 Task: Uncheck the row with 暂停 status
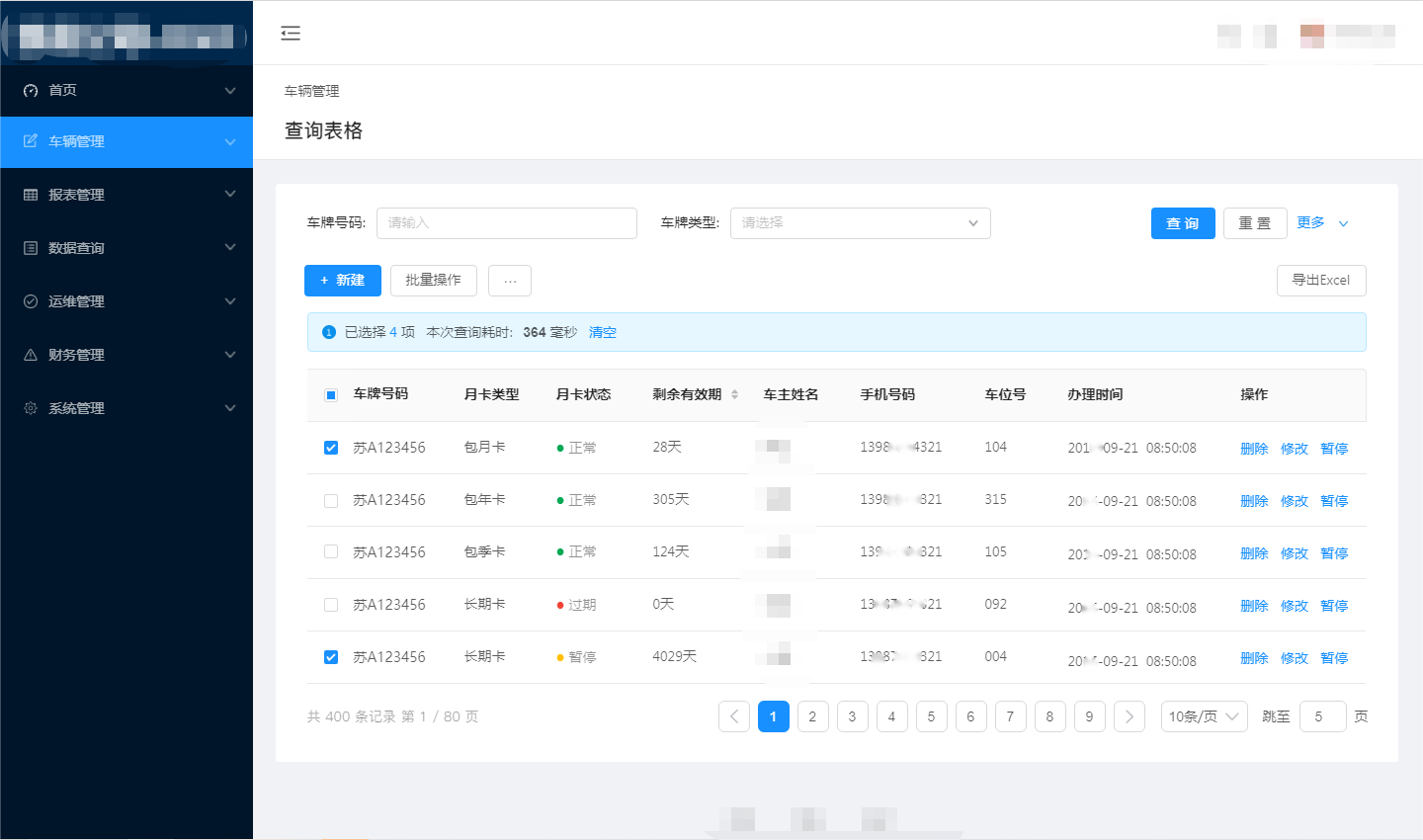click(331, 657)
